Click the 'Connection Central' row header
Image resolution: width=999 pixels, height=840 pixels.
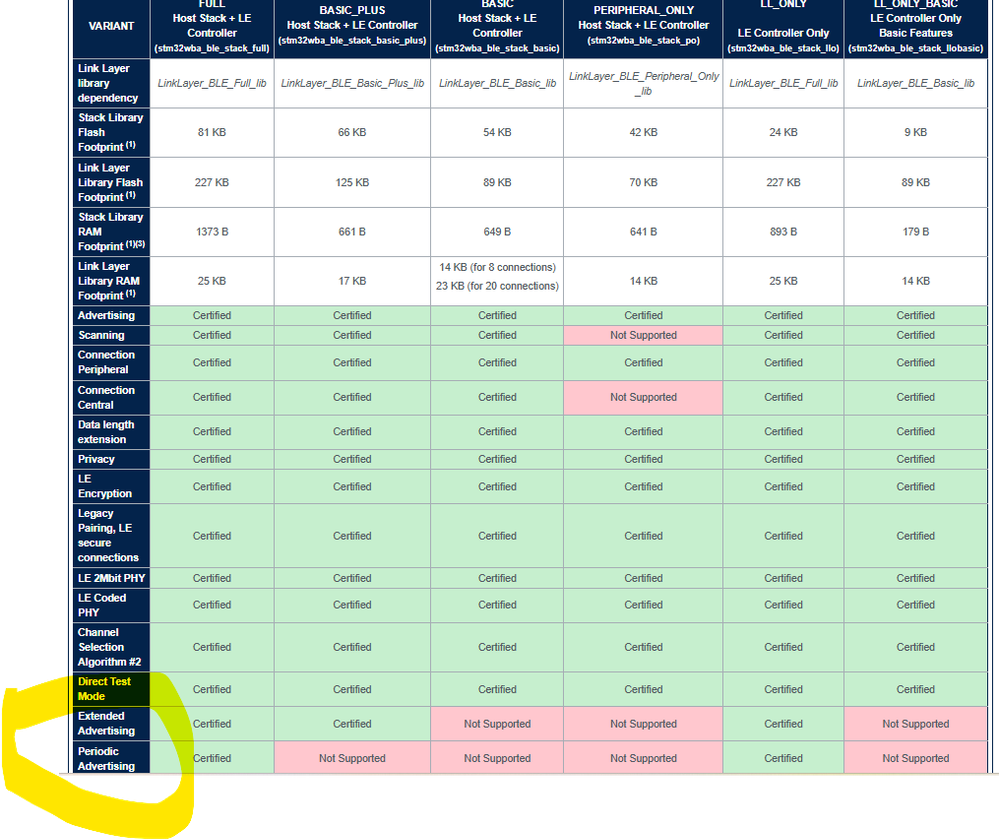111,398
